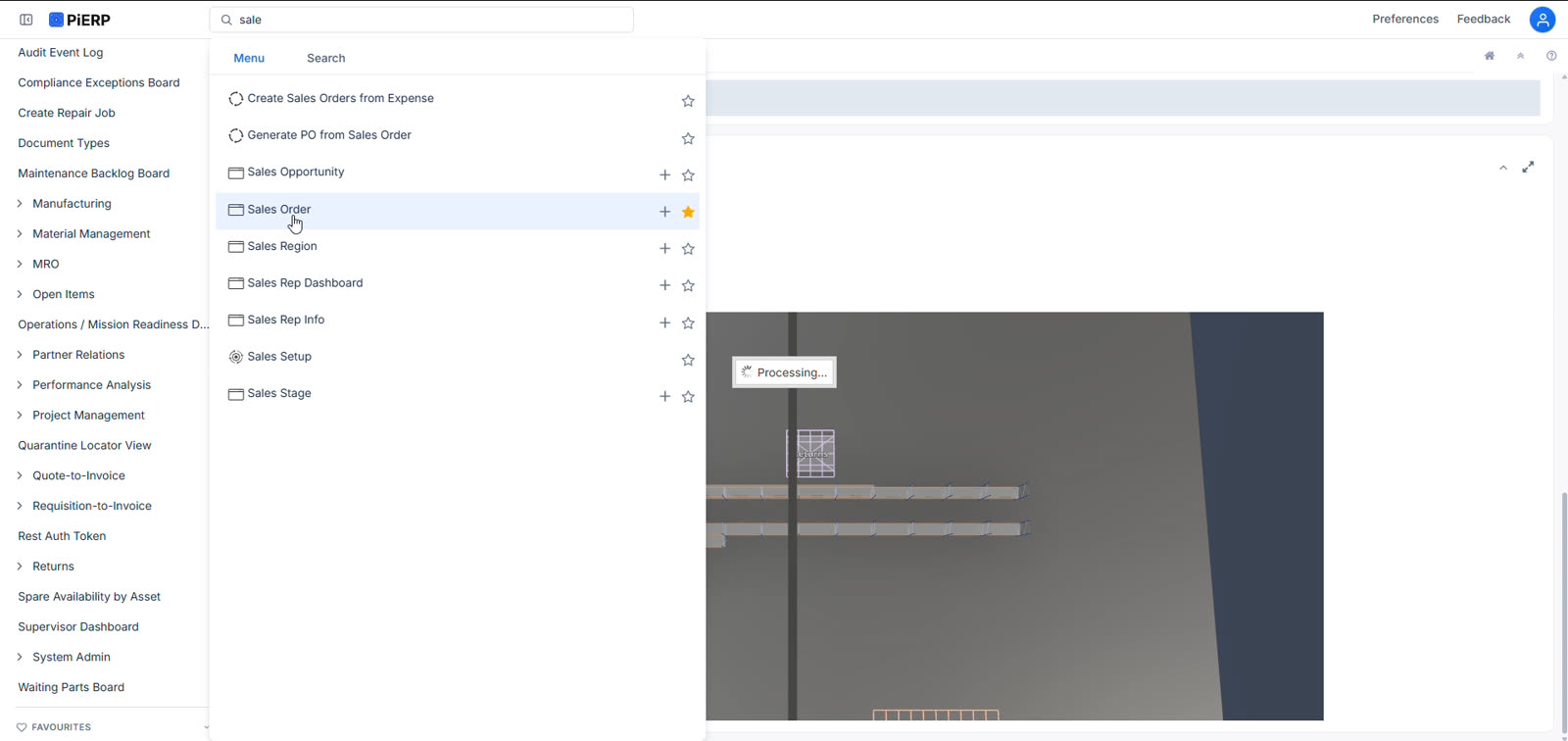Expand panel to fullscreen with arrows icon
This screenshot has height=741, width=1568.
coord(1528,168)
